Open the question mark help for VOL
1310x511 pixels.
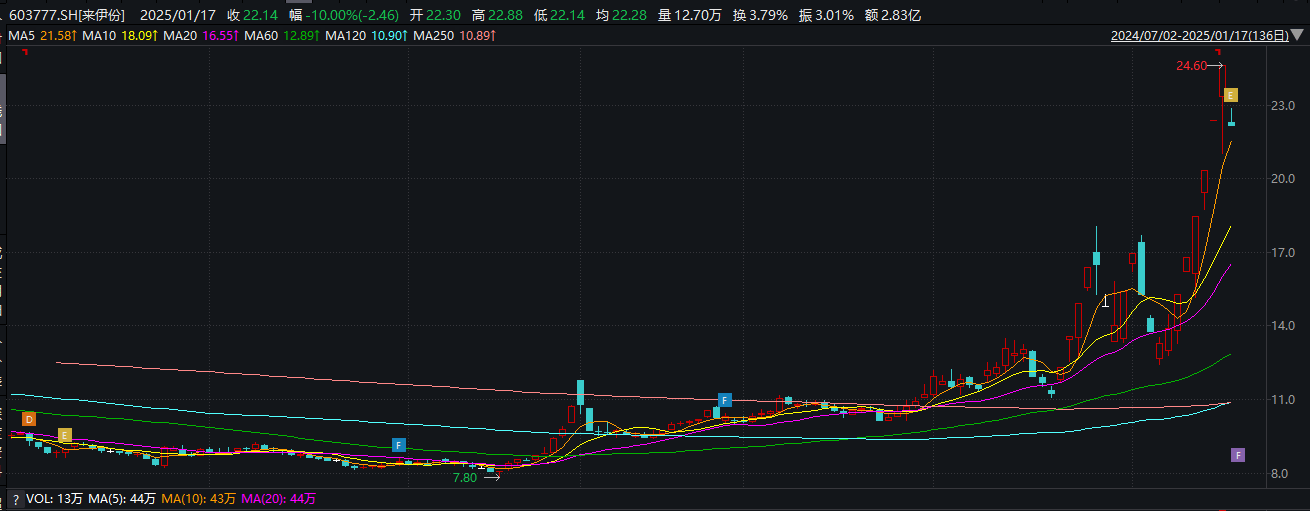16,499
